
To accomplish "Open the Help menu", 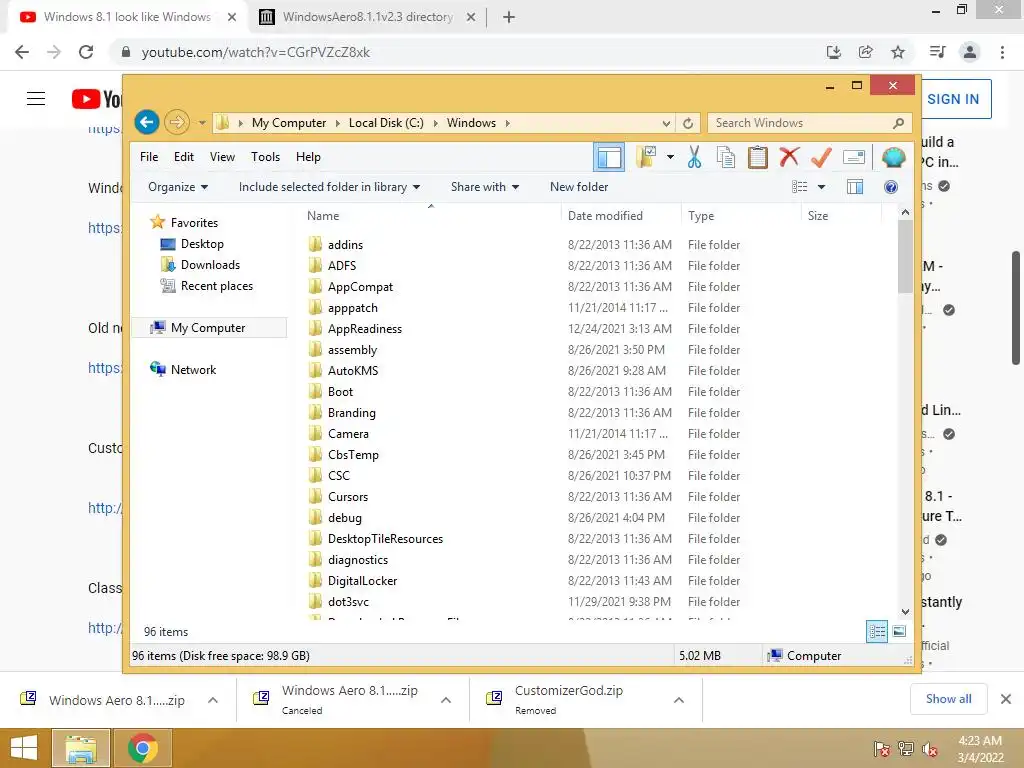I will pyautogui.click(x=308, y=157).
